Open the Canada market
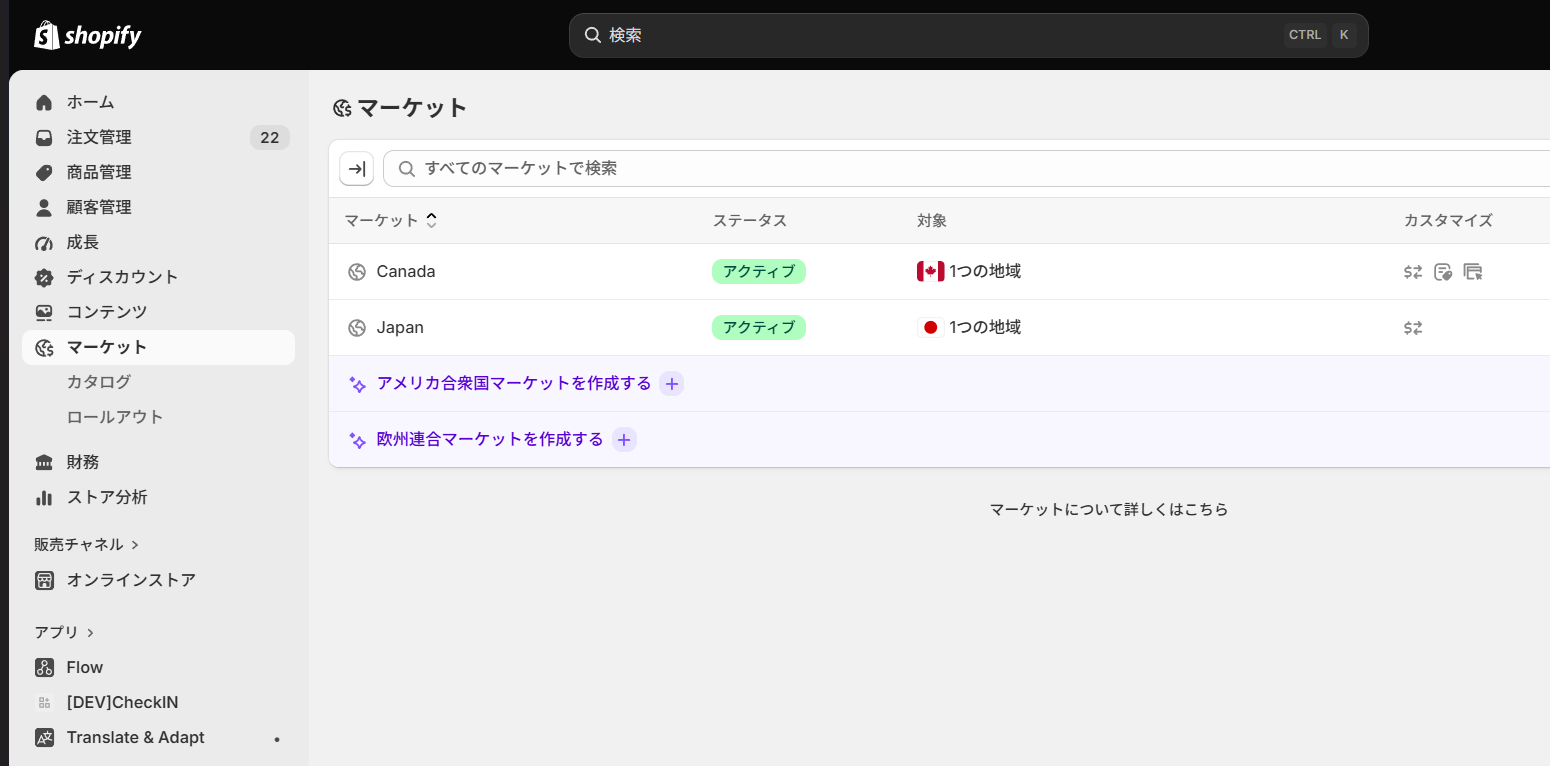1550x766 pixels. 406,272
